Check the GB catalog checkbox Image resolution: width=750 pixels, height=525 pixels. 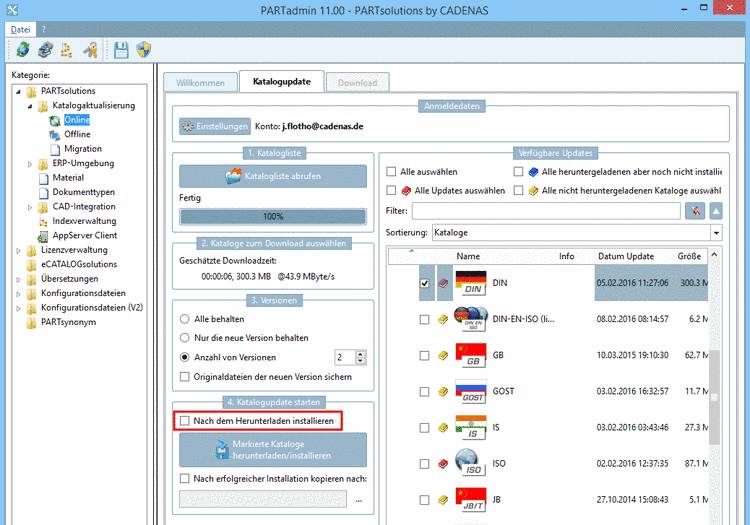(x=424, y=355)
